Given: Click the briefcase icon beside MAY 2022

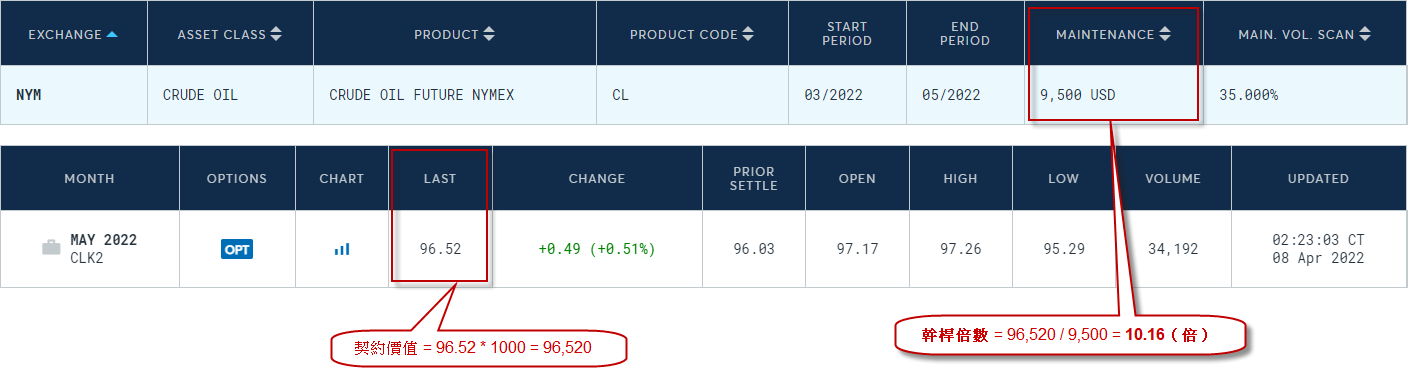Looking at the screenshot, I should [x=51, y=248].
